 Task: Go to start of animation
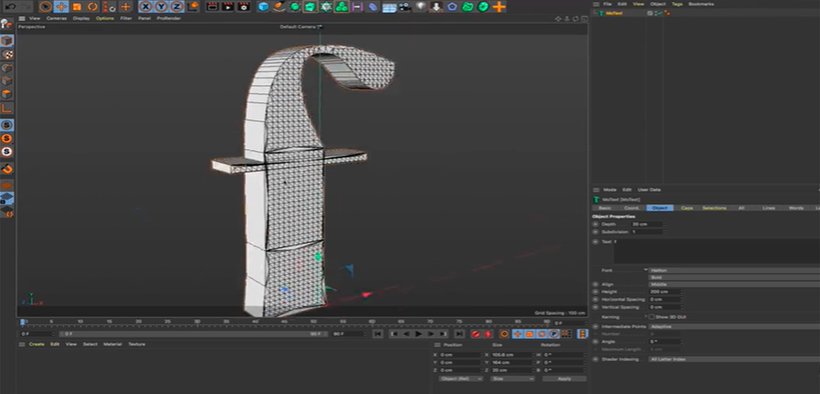coord(378,334)
